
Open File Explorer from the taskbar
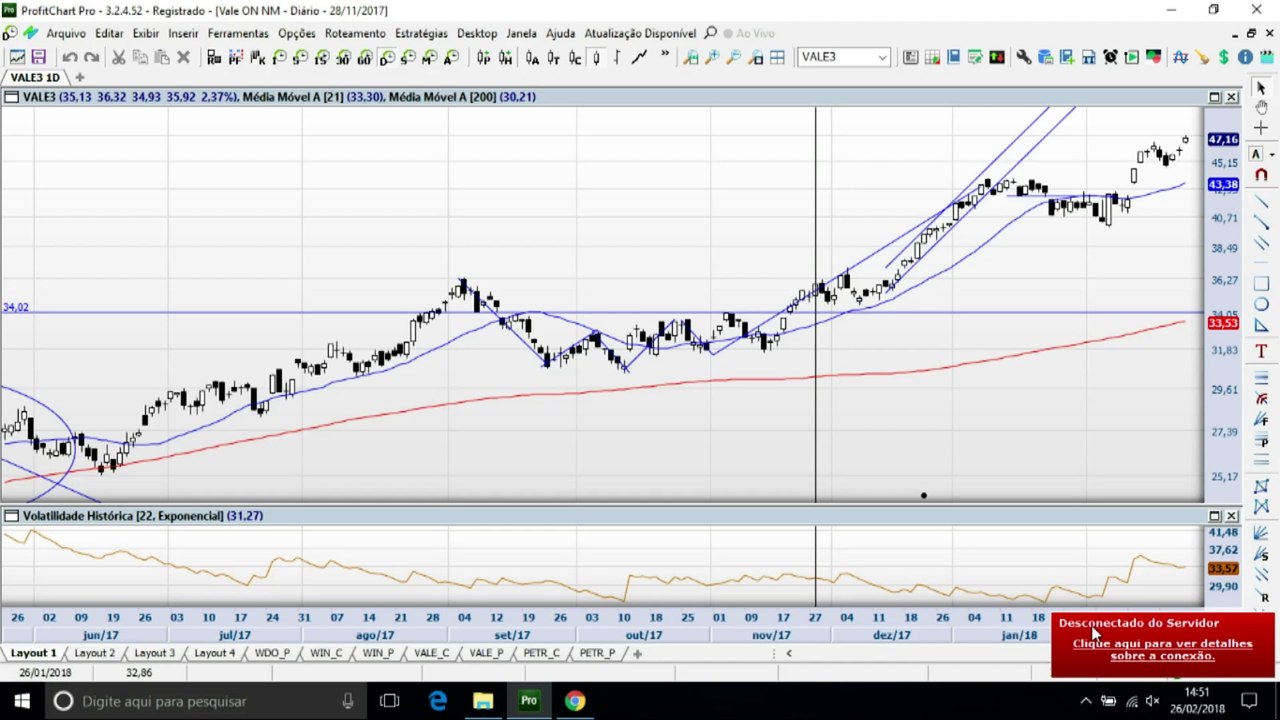(x=483, y=701)
